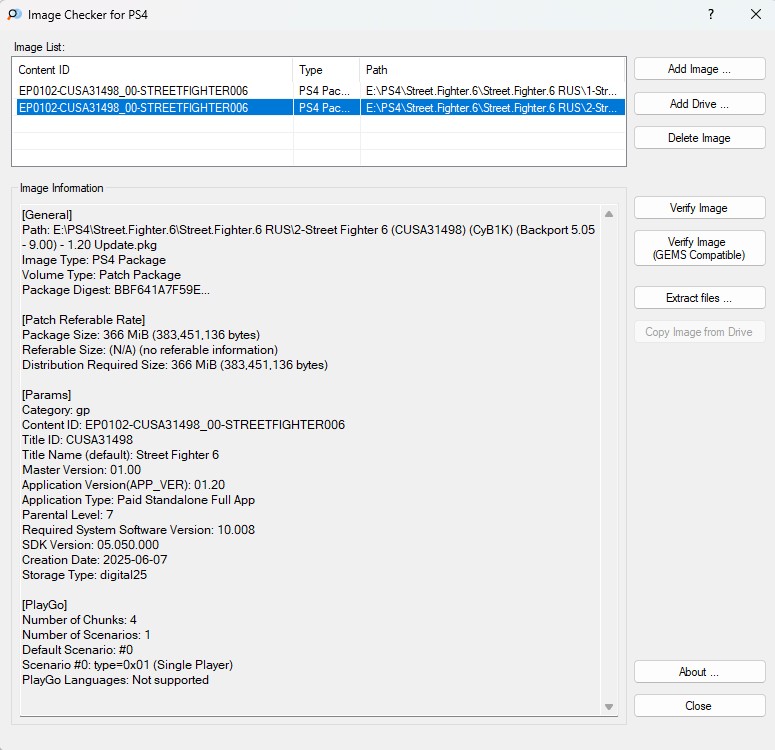The image size is (775, 750).
Task: Click the [Params] section heading
Action: click(46, 395)
